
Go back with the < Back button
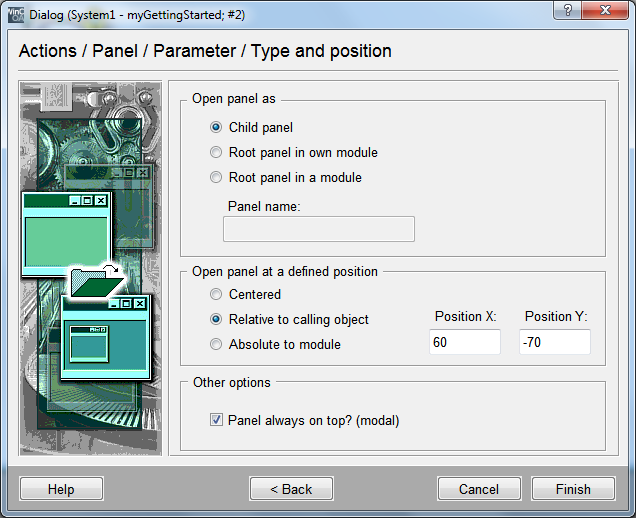(291, 489)
